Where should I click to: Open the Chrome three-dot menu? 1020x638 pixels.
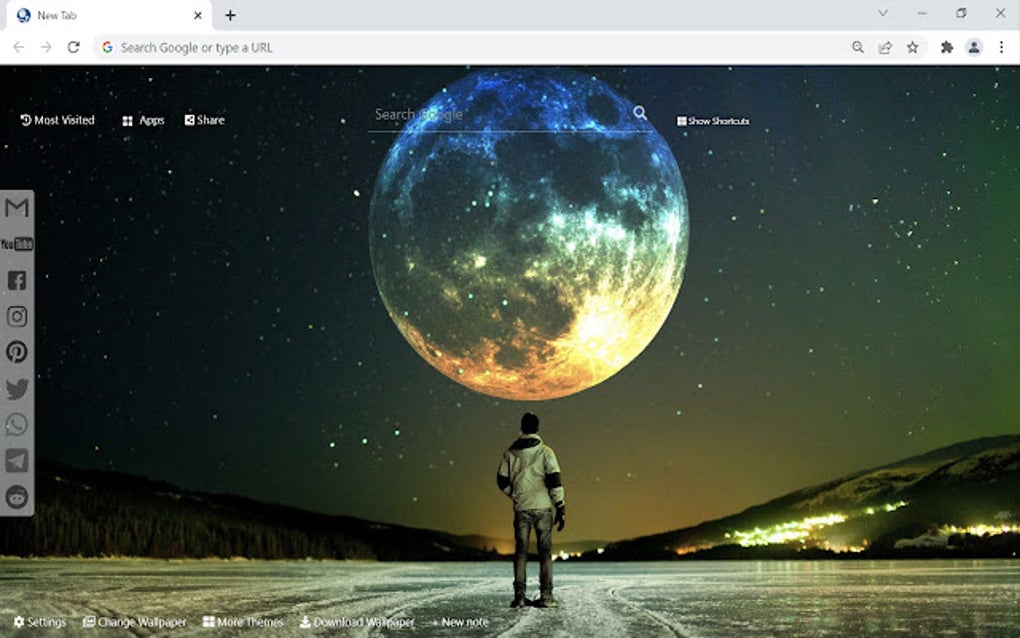coord(1003,46)
